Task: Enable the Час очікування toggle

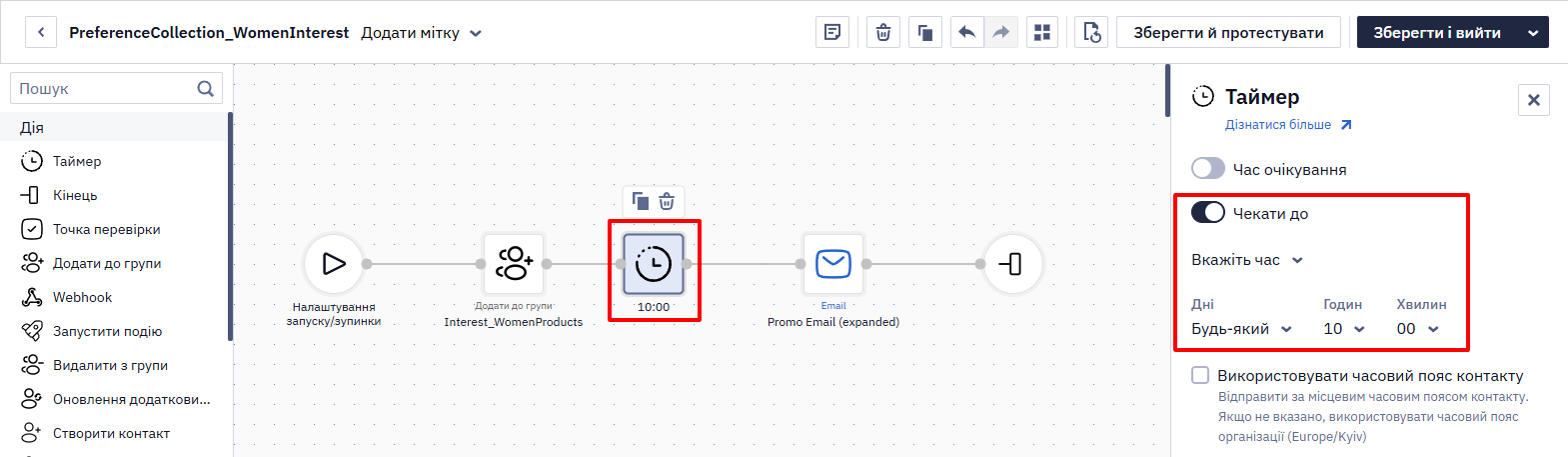Action: click(1208, 169)
